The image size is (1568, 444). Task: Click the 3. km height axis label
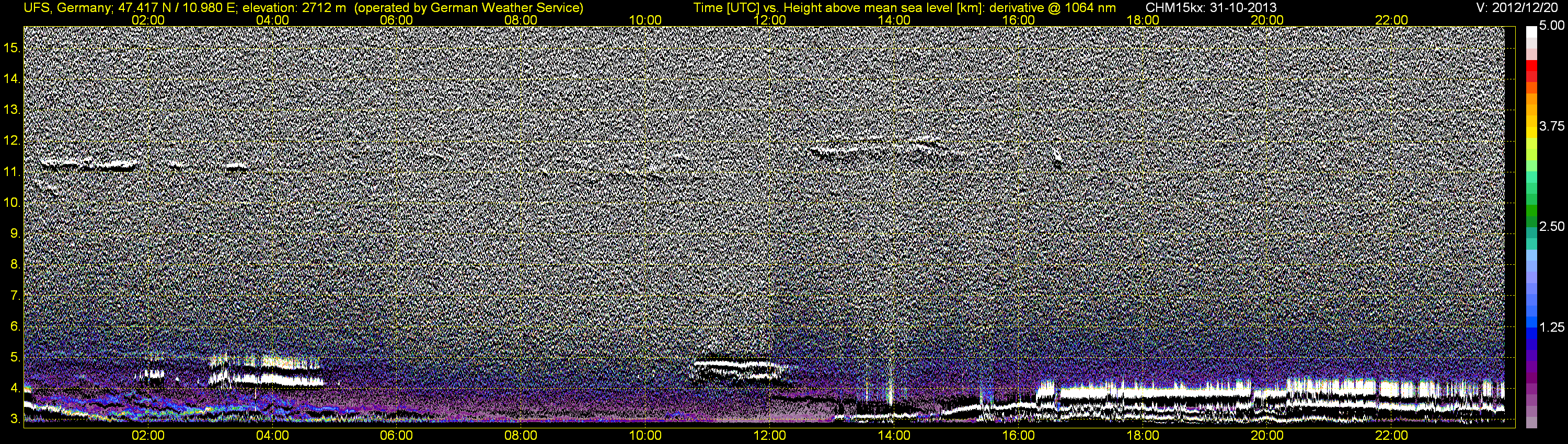point(15,419)
